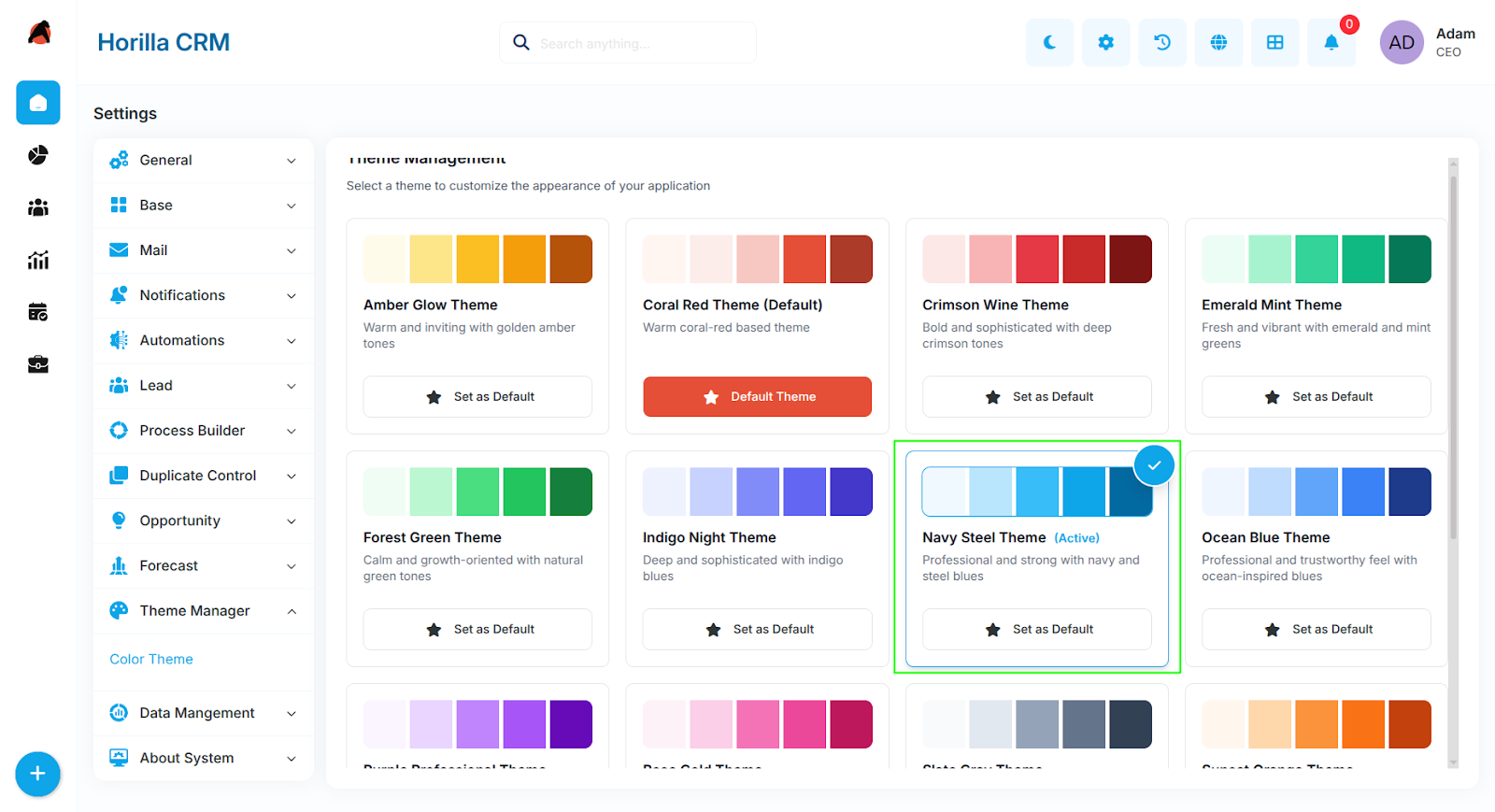Viewport: 1495px width, 812px height.
Task: Open settings gear icon in header
Action: click(1106, 42)
